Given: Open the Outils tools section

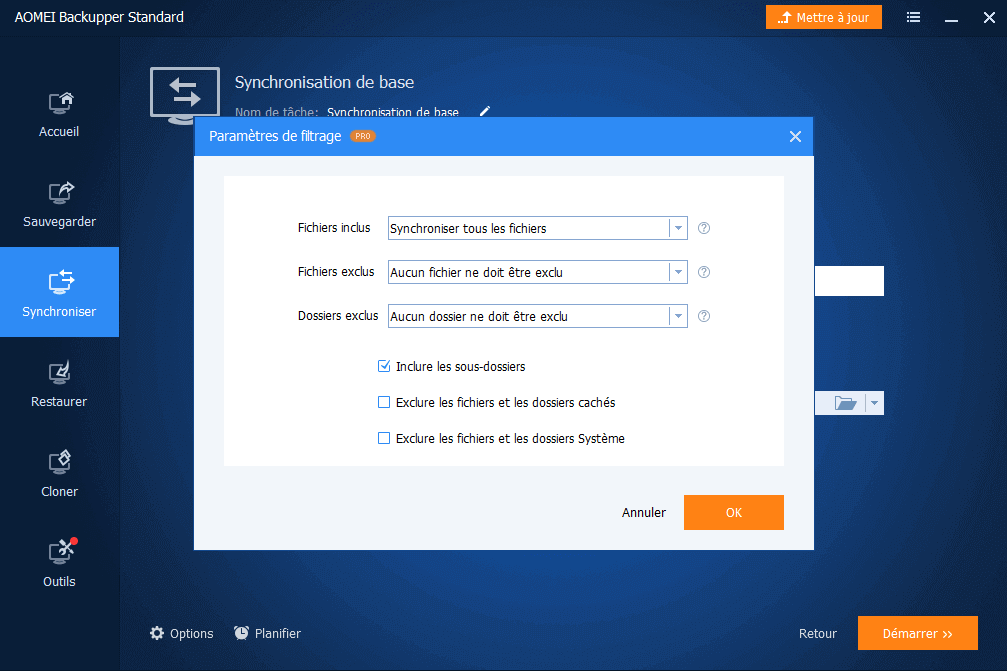Looking at the screenshot, I should click(x=59, y=564).
